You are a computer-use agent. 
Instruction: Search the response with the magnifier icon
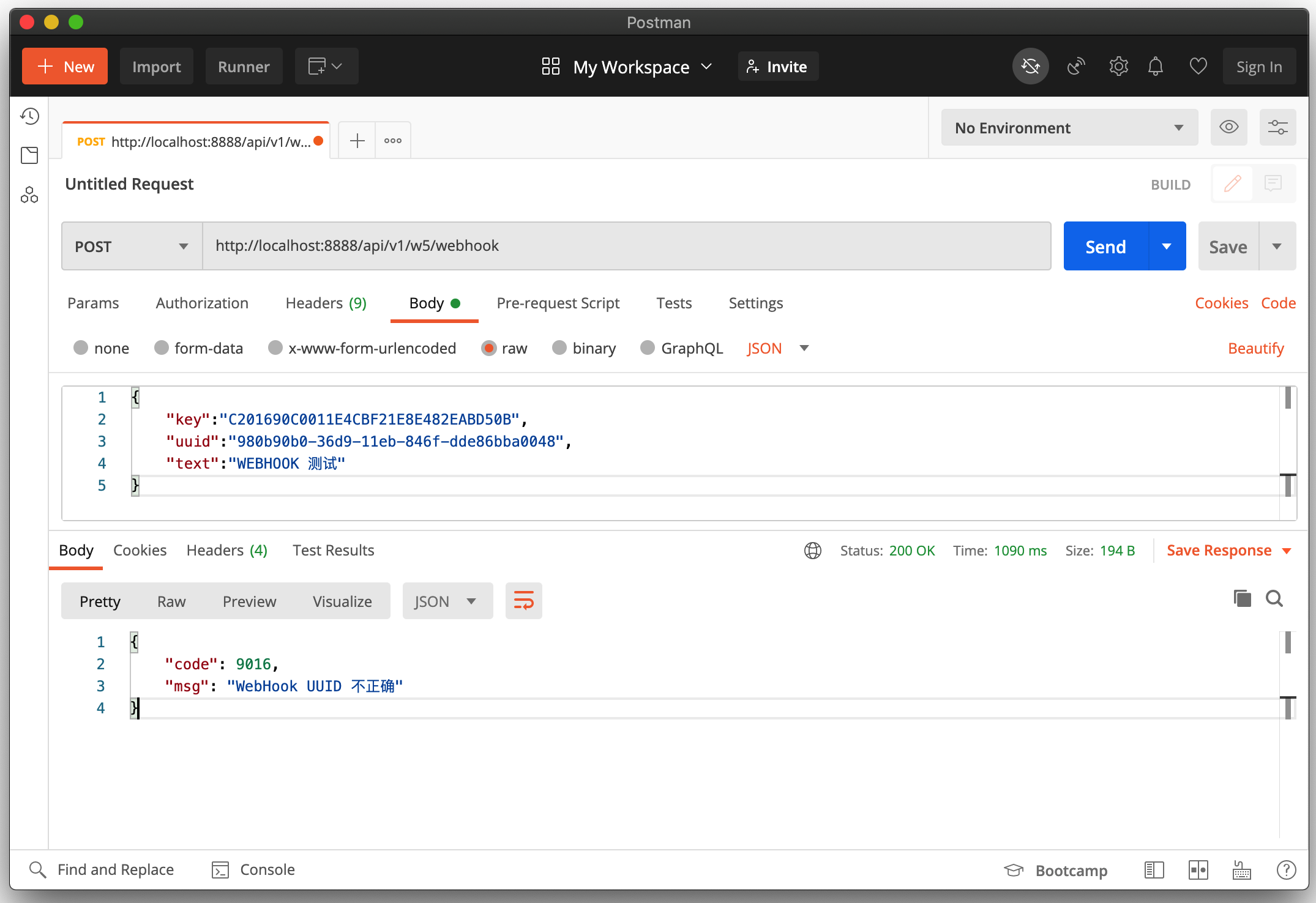click(1274, 598)
